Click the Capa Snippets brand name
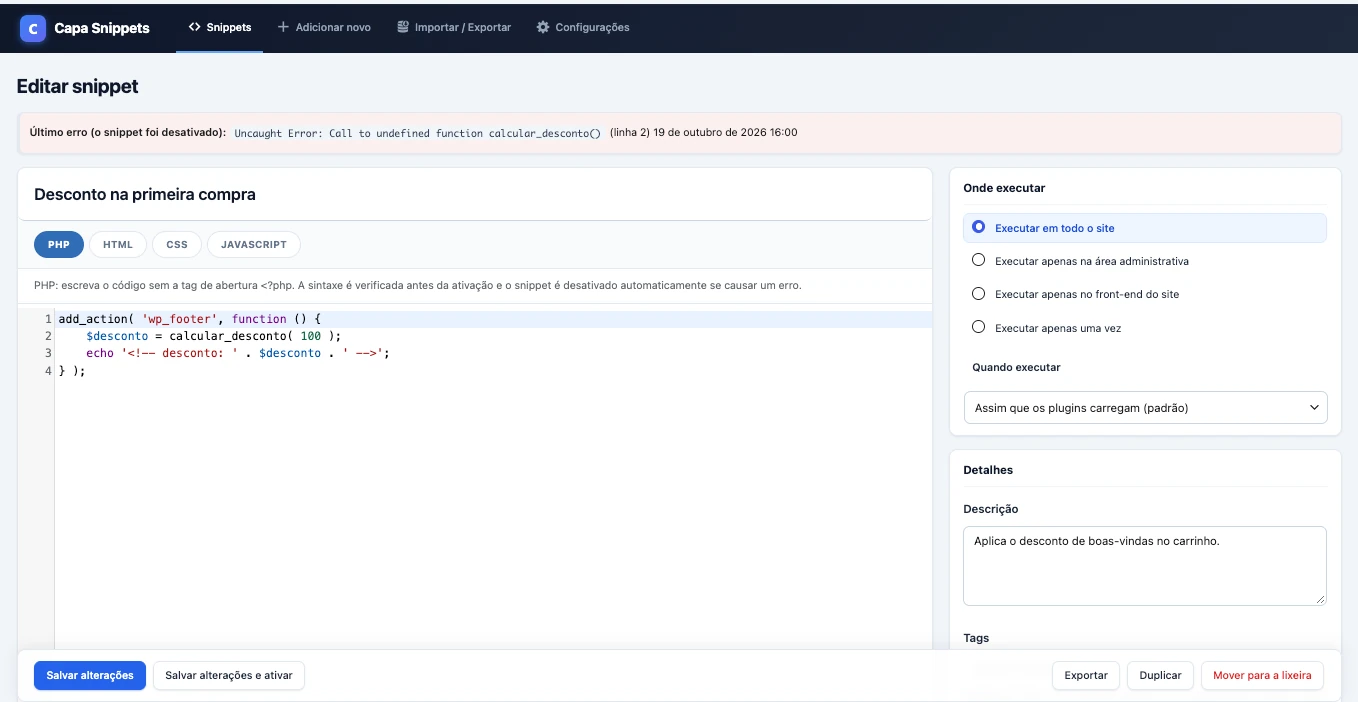Image resolution: width=1358 pixels, height=702 pixels. [102, 28]
